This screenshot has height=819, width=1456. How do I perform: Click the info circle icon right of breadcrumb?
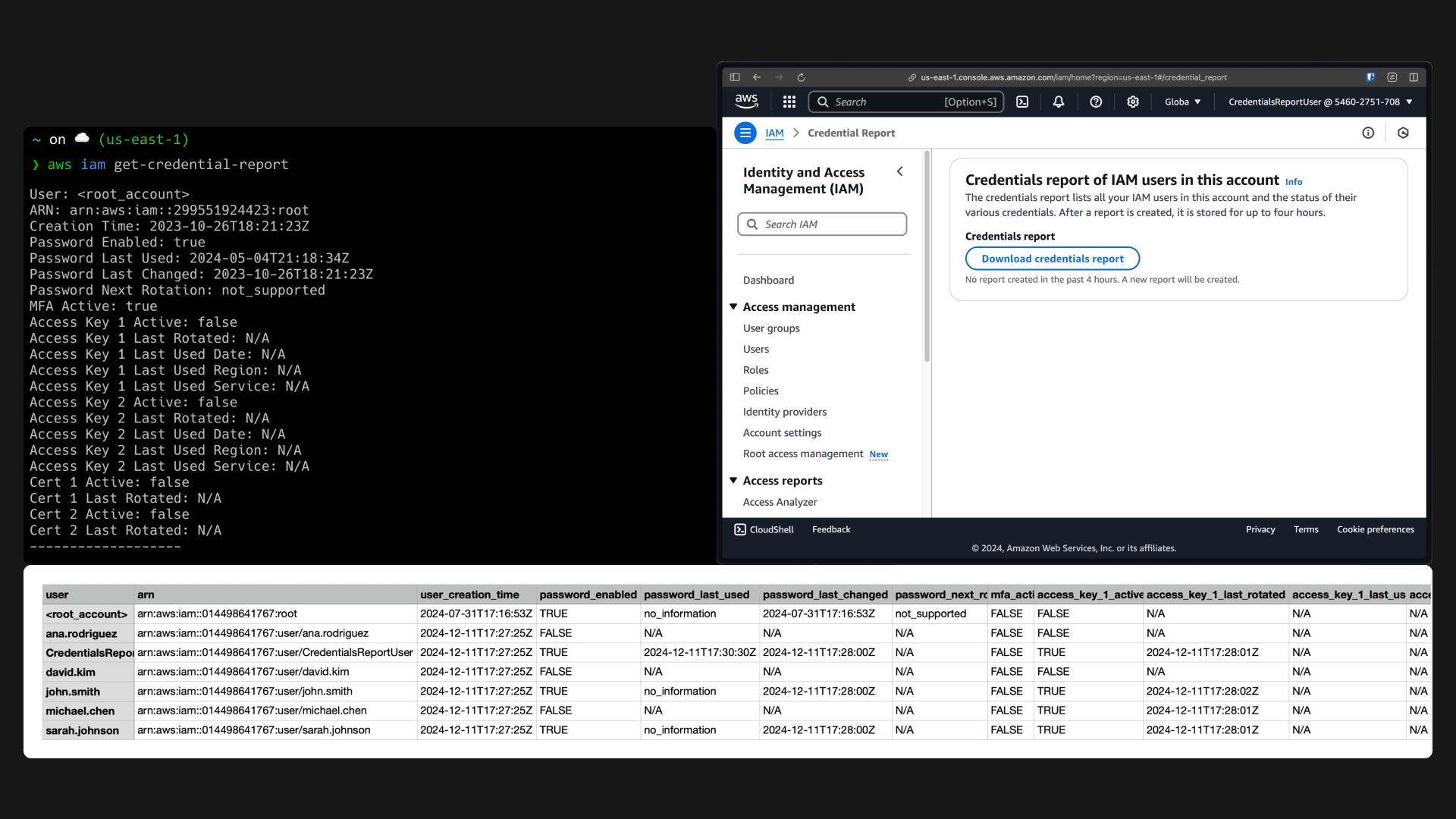1368,133
